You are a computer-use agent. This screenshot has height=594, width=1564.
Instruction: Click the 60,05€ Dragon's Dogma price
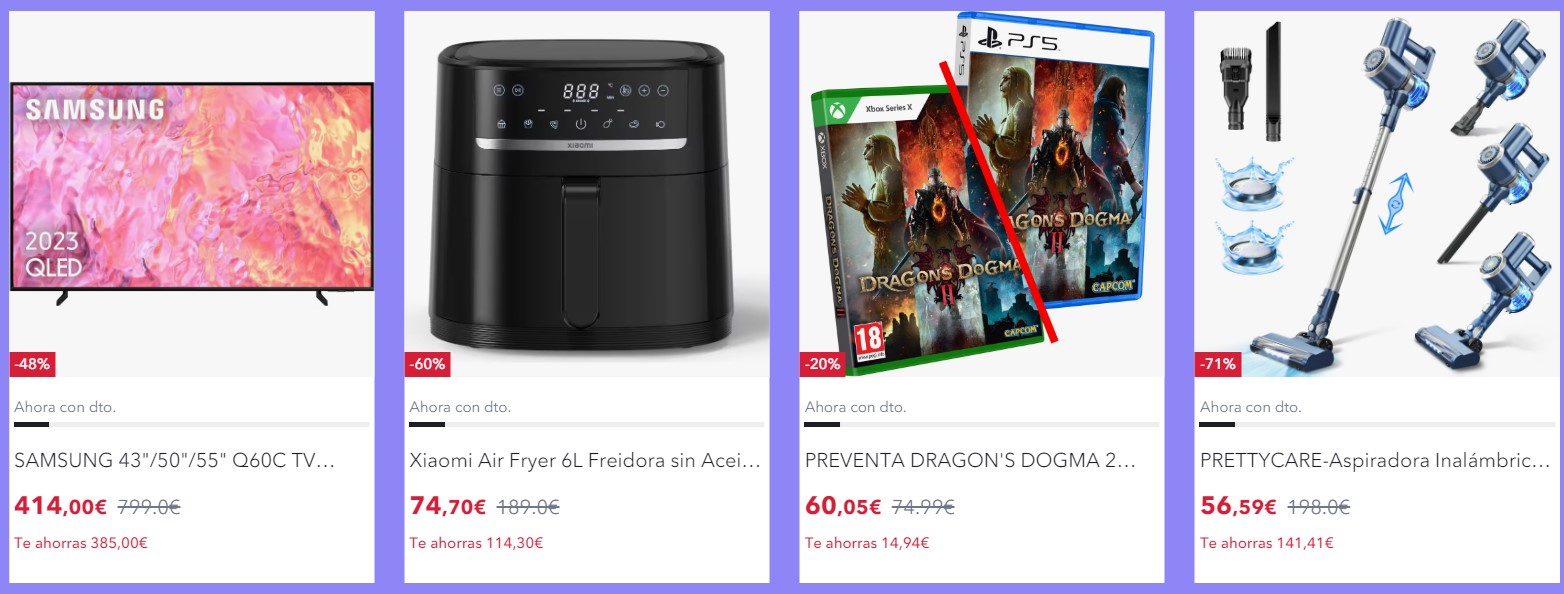coord(843,506)
